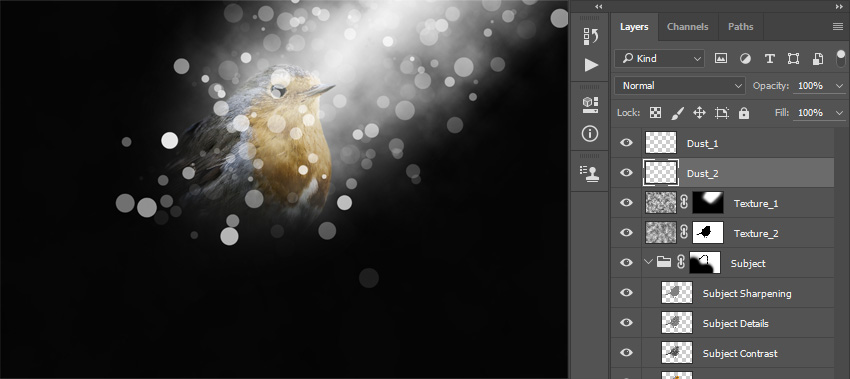Open the Info panel icon
Image resolution: width=850 pixels, height=379 pixels.
(x=591, y=133)
